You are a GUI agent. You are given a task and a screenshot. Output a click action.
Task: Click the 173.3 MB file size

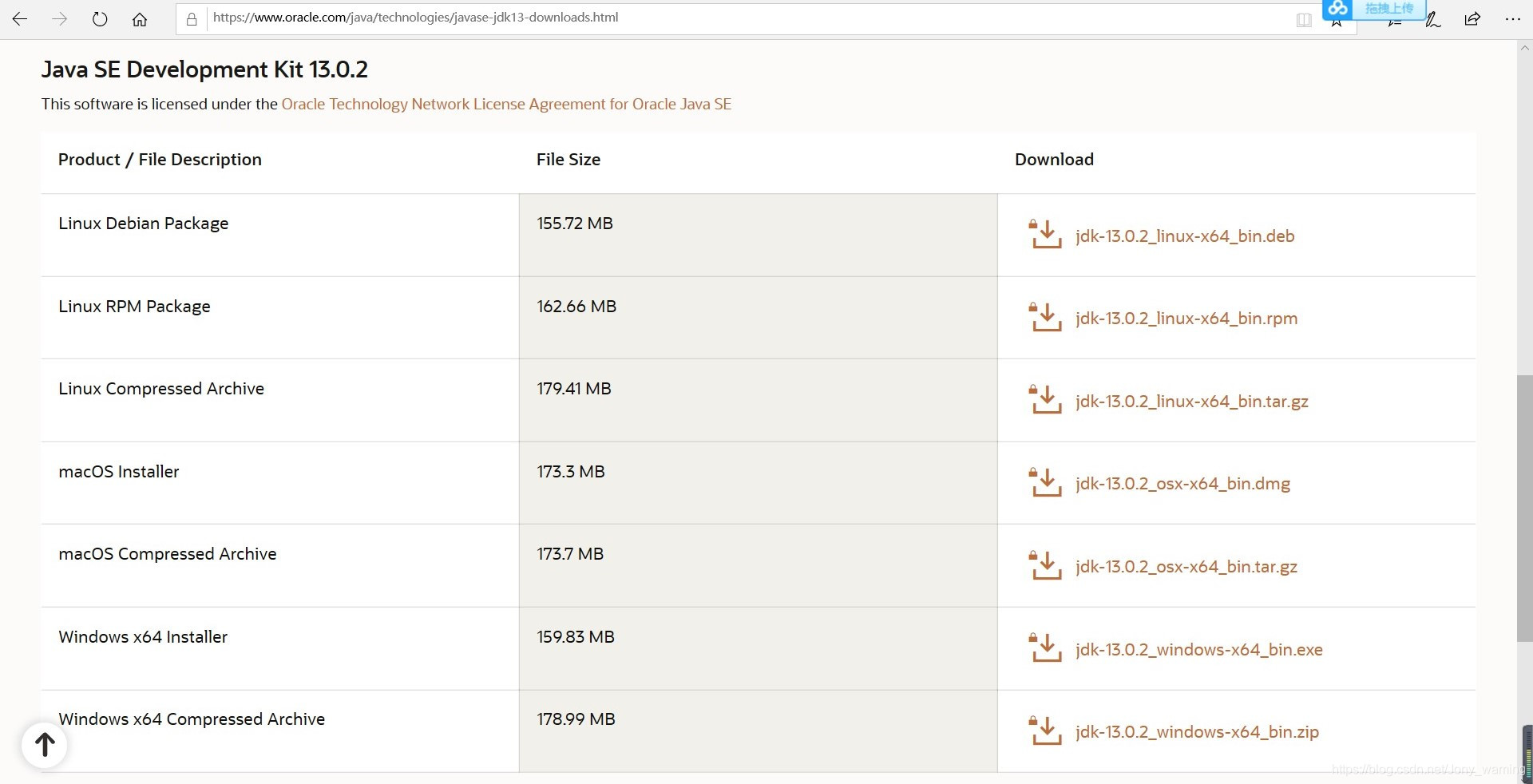(571, 472)
